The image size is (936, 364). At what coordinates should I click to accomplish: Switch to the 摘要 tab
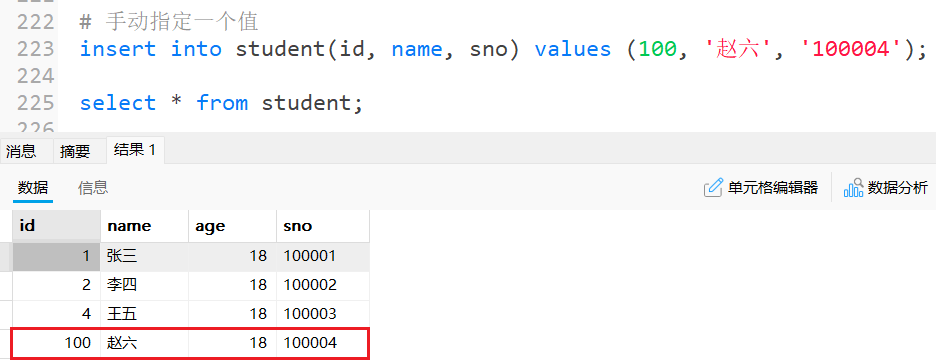[75, 152]
